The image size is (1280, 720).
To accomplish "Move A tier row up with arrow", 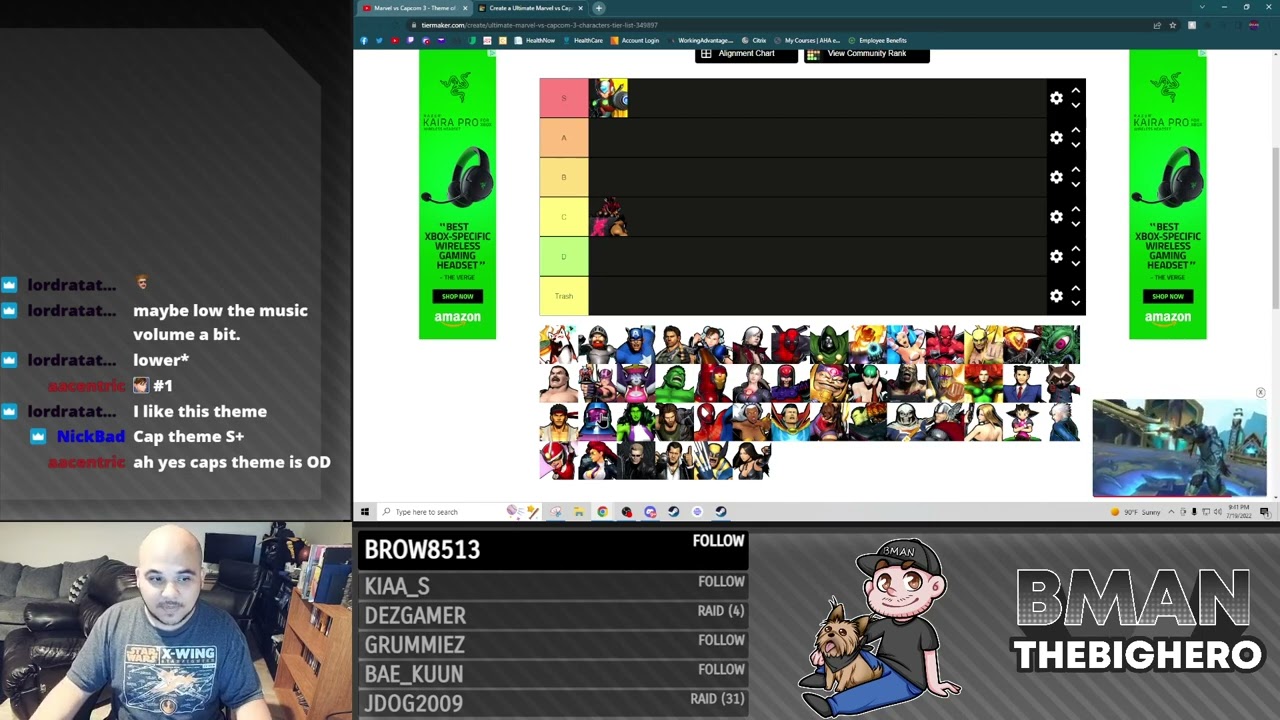I will tap(1075, 130).
